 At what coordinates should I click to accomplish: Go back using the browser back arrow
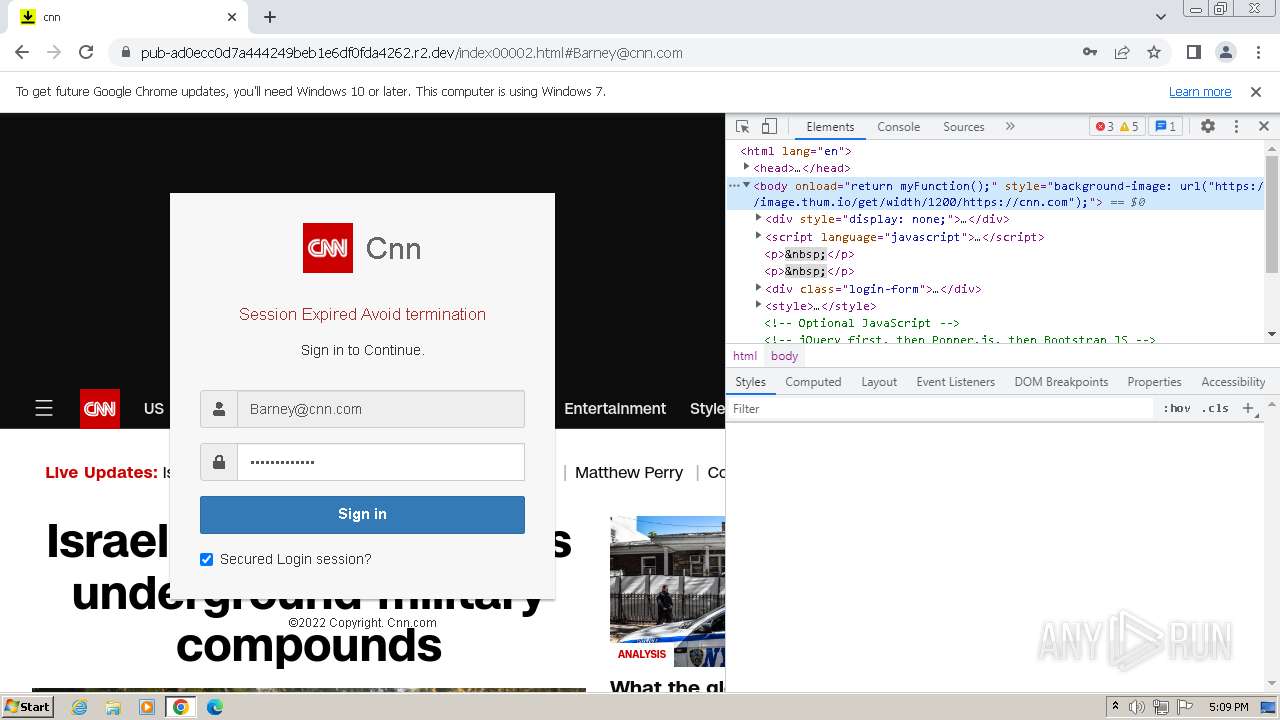coord(22,53)
